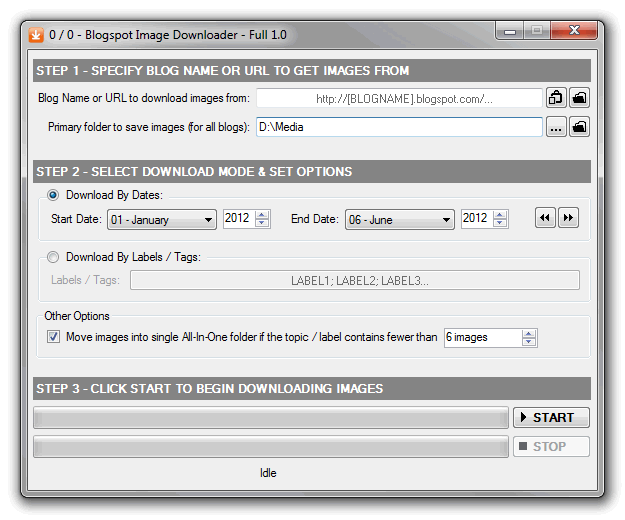Click the paste icon beside blog URL field
Screen dimensions: 625x520
click(x=556, y=98)
